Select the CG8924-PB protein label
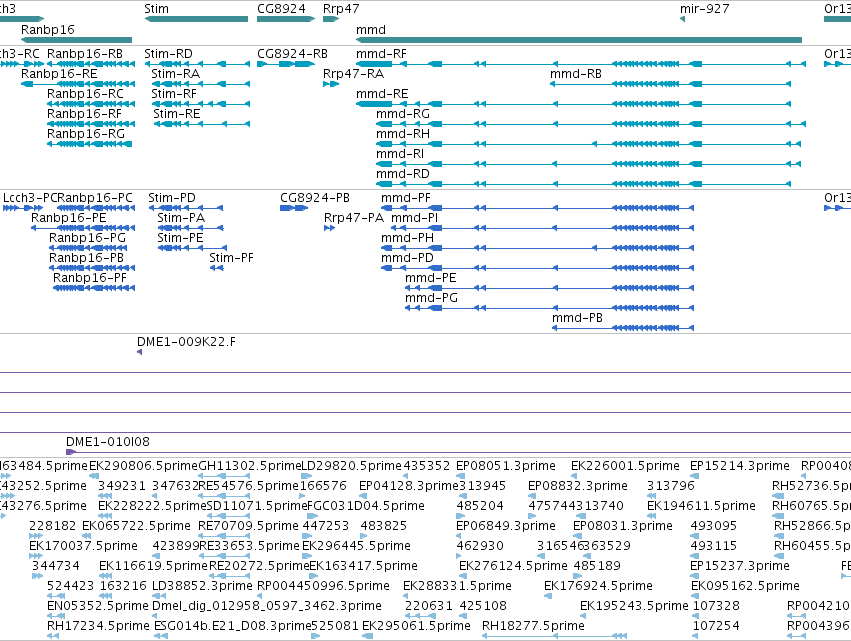The height and width of the screenshot is (641, 851). pos(315,198)
